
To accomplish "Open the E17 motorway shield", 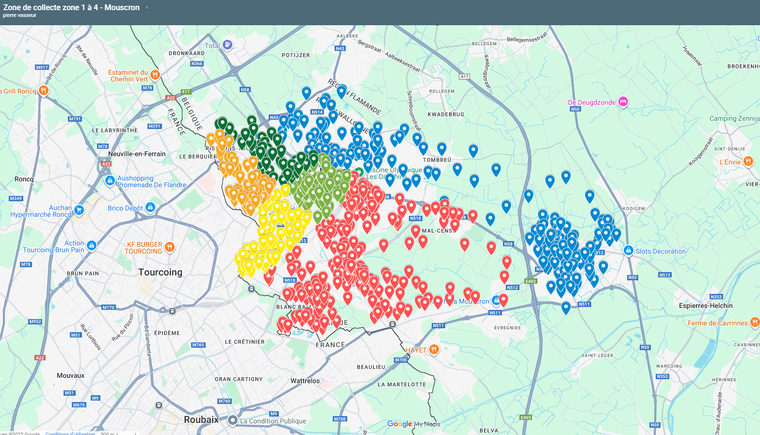I will [x=186, y=91].
